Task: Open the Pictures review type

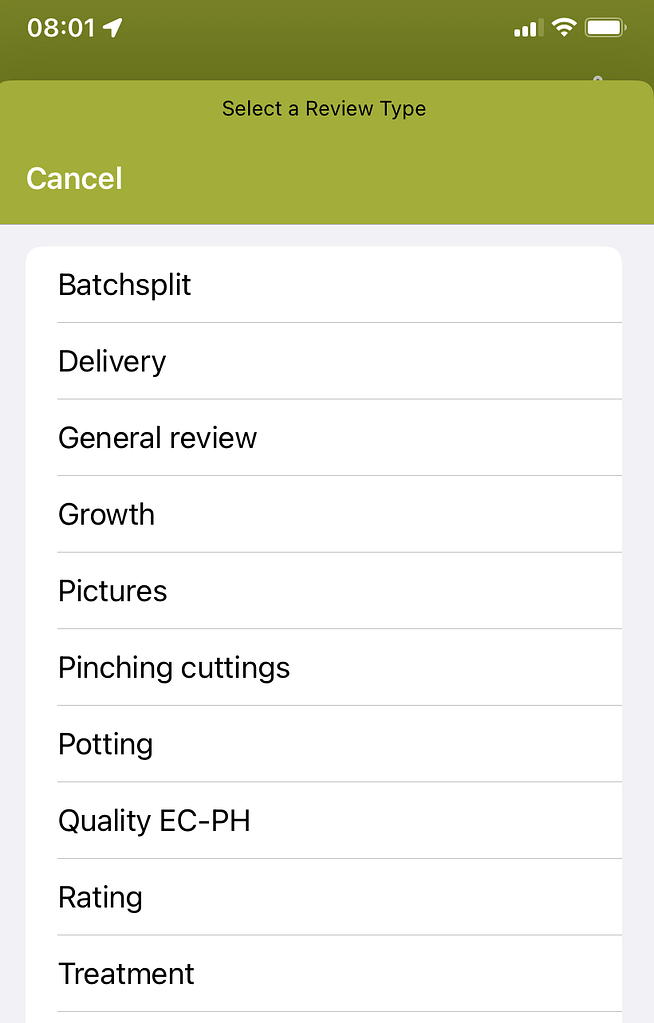Action: 325,591
